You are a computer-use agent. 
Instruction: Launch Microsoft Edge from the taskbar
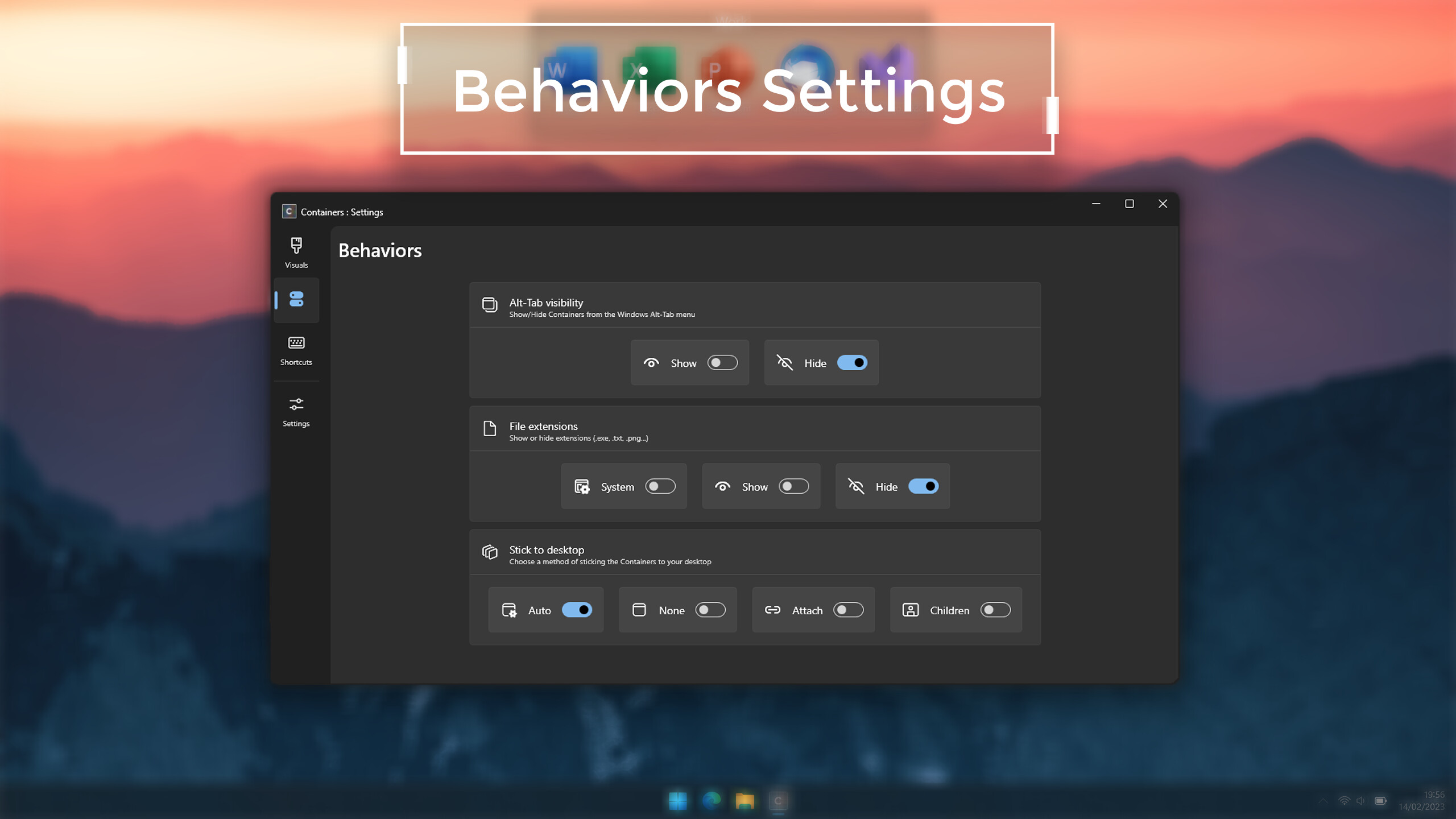(711, 800)
